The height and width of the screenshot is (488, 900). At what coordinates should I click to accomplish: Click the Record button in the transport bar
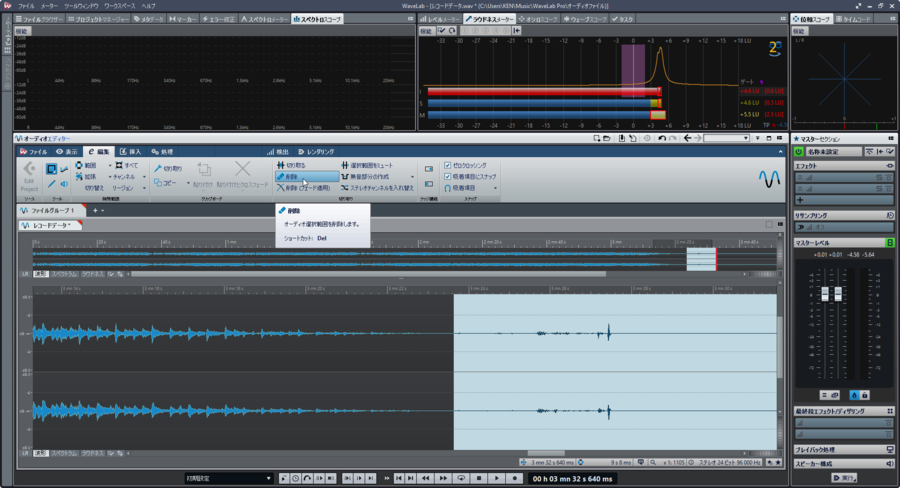[x=515, y=478]
